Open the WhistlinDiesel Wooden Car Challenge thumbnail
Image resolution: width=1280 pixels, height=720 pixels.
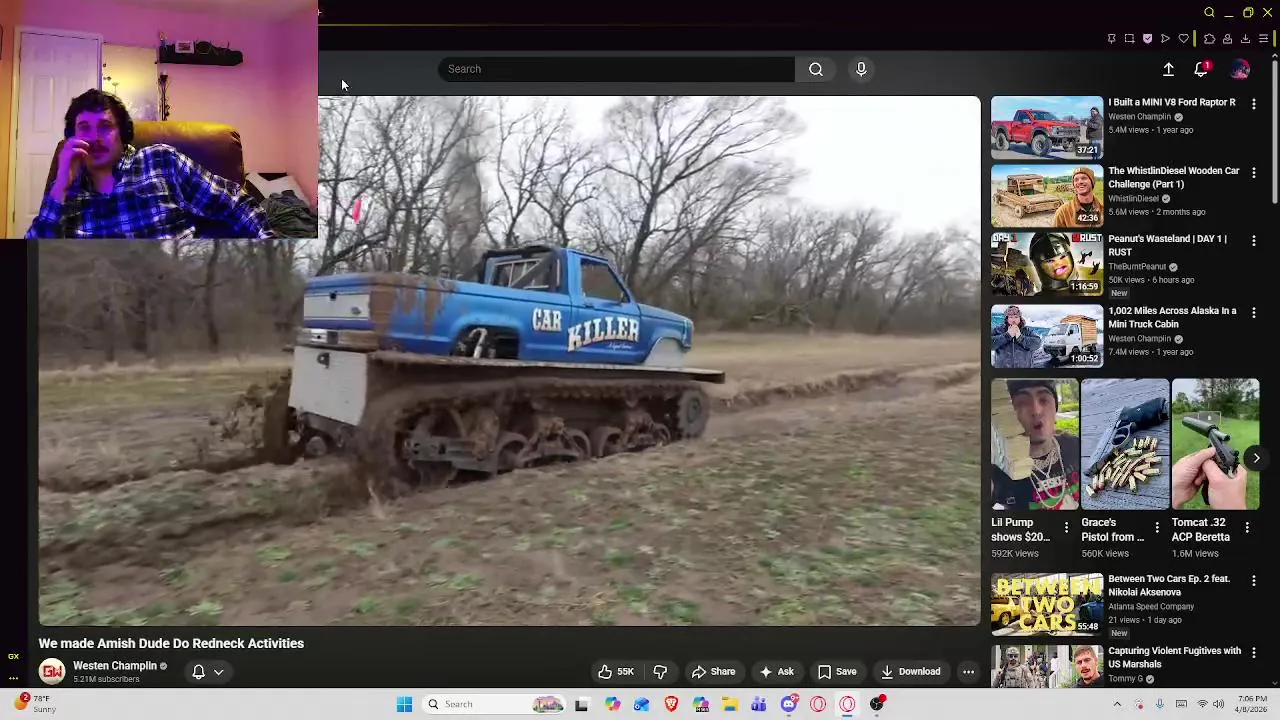[x=1046, y=195]
